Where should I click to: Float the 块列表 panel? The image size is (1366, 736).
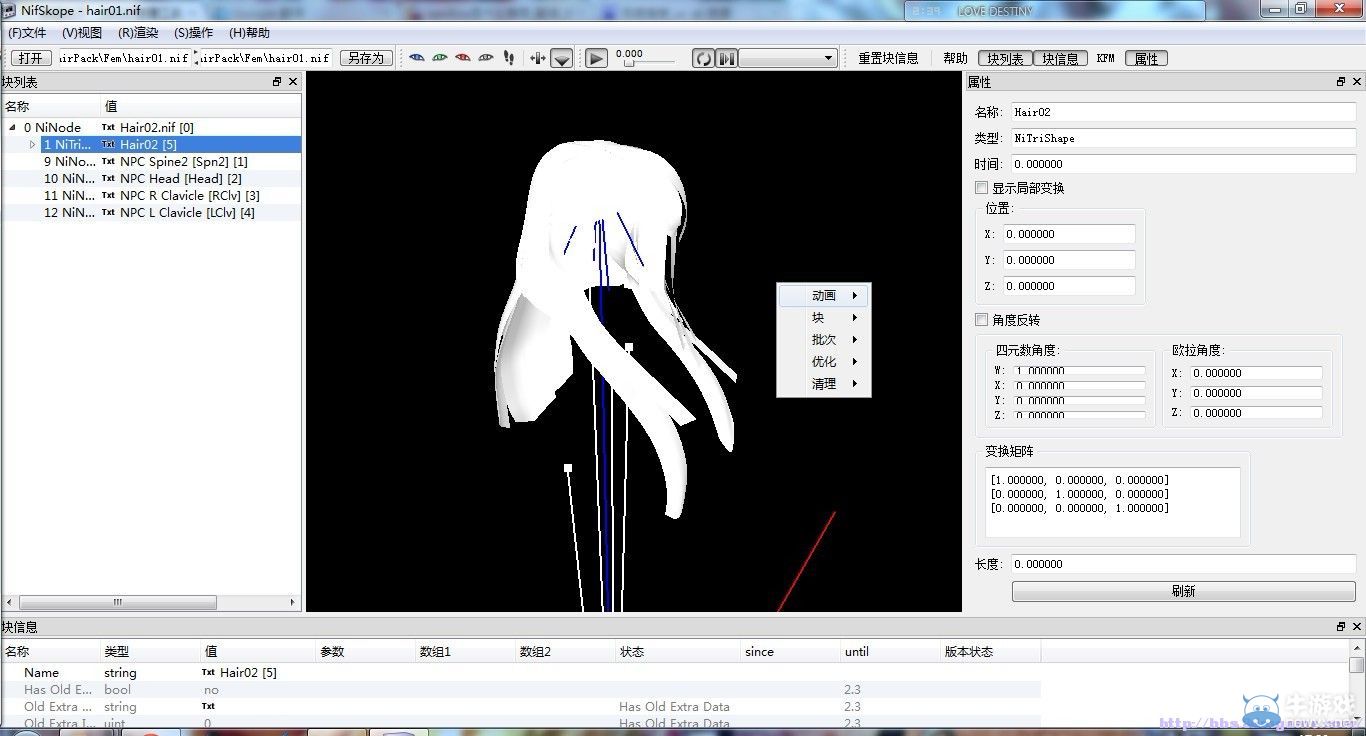(x=277, y=82)
